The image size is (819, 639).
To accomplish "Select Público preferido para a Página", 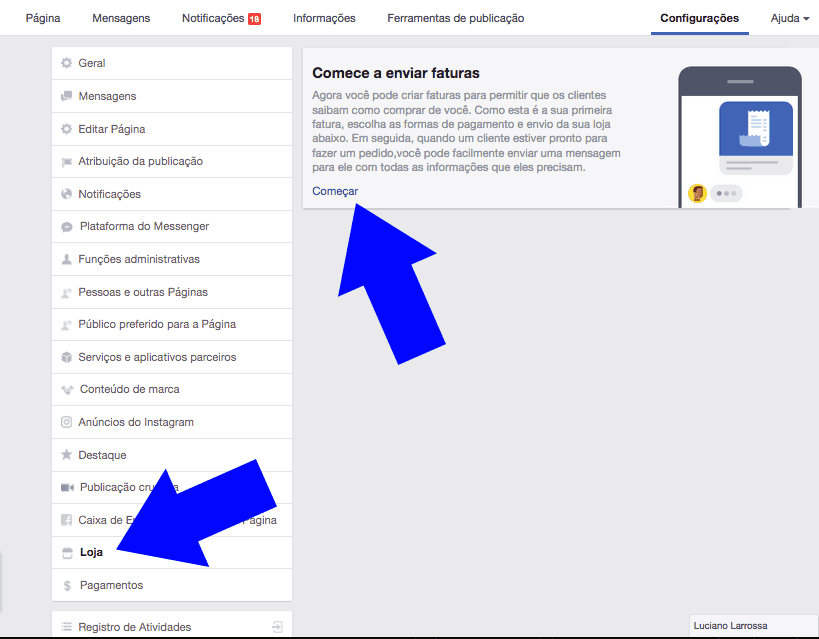I will (x=172, y=324).
